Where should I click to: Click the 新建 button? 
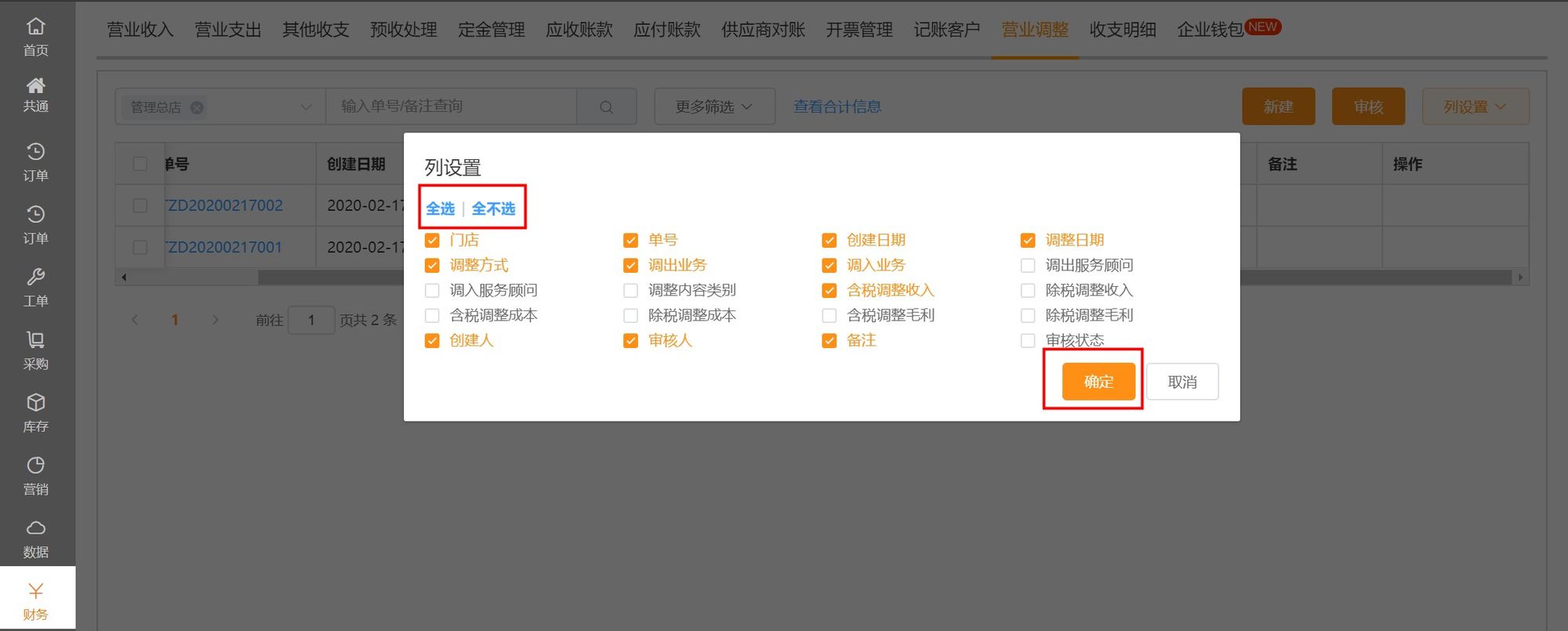coord(1279,107)
